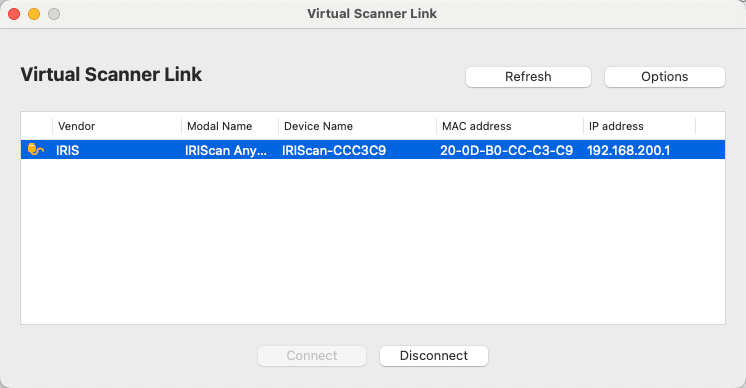Click the grayed-out Connect button
This screenshot has width=746, height=388.
pos(312,356)
